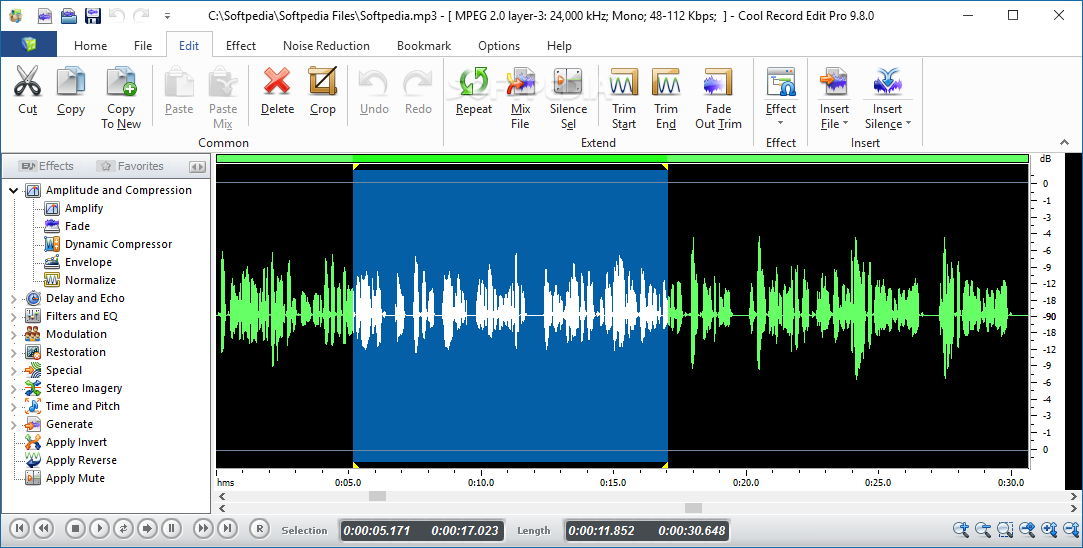Click the upper horizontal scrollbar thumb
Screen dimensions: 1083x548
tap(377, 496)
